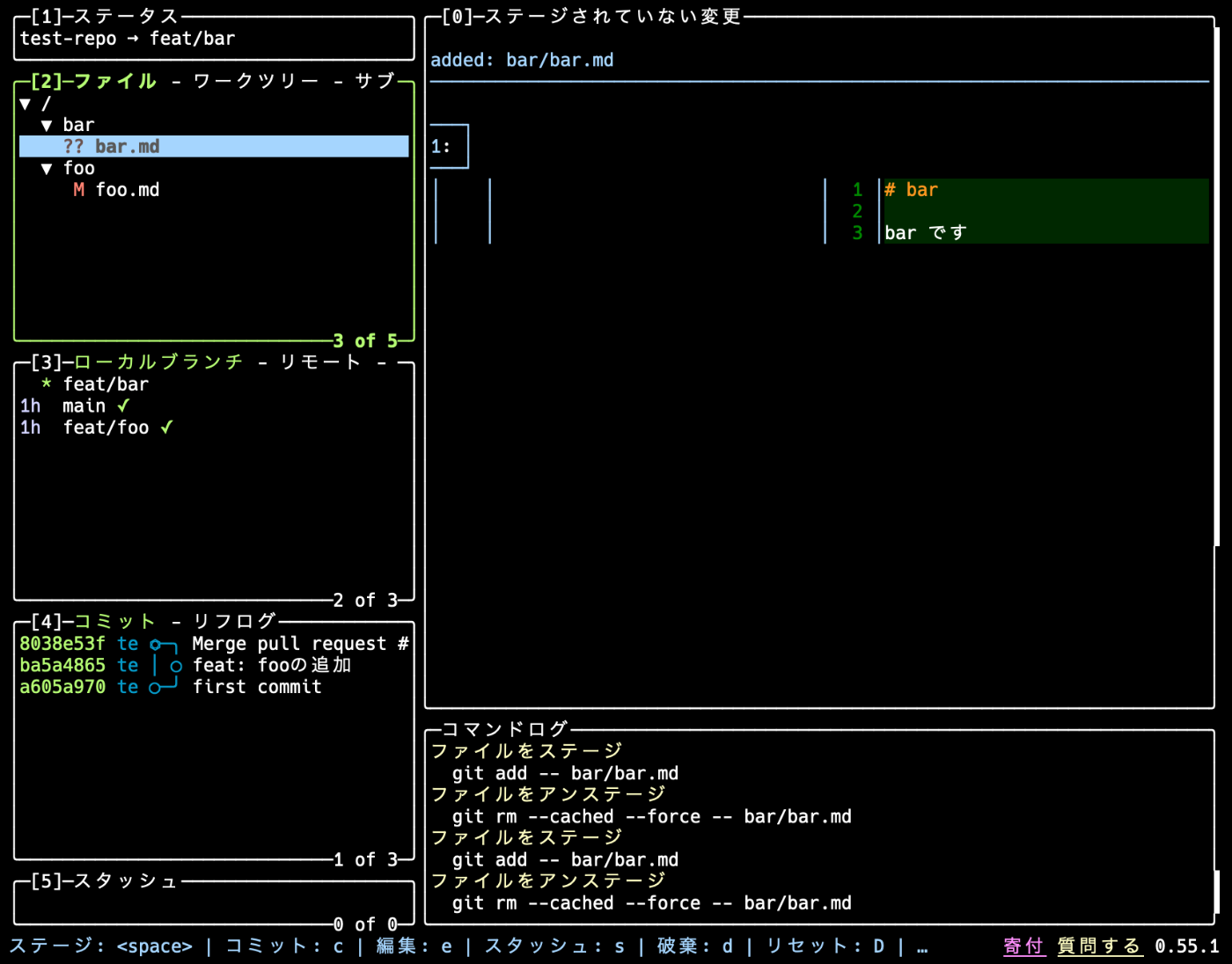The width and height of the screenshot is (1232, 964).
Task: Click the first commit message
Action: click(257, 687)
